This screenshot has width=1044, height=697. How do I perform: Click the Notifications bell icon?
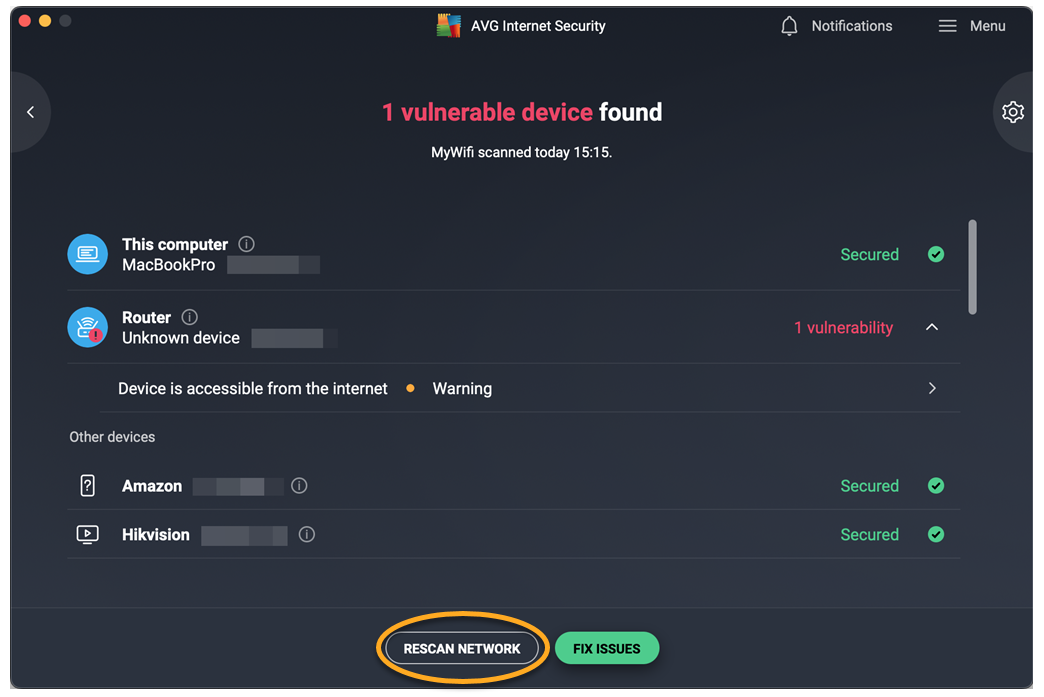point(789,26)
